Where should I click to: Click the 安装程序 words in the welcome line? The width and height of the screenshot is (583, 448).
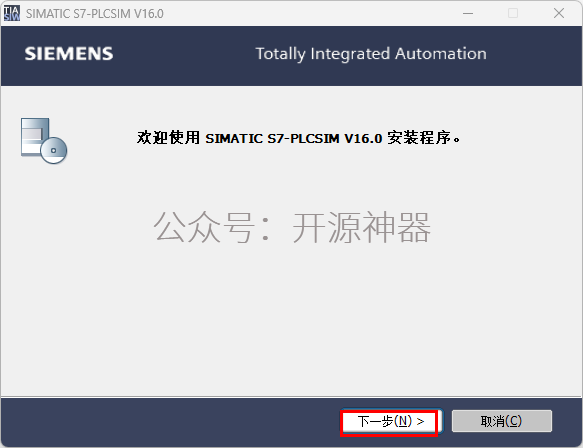(x=419, y=138)
